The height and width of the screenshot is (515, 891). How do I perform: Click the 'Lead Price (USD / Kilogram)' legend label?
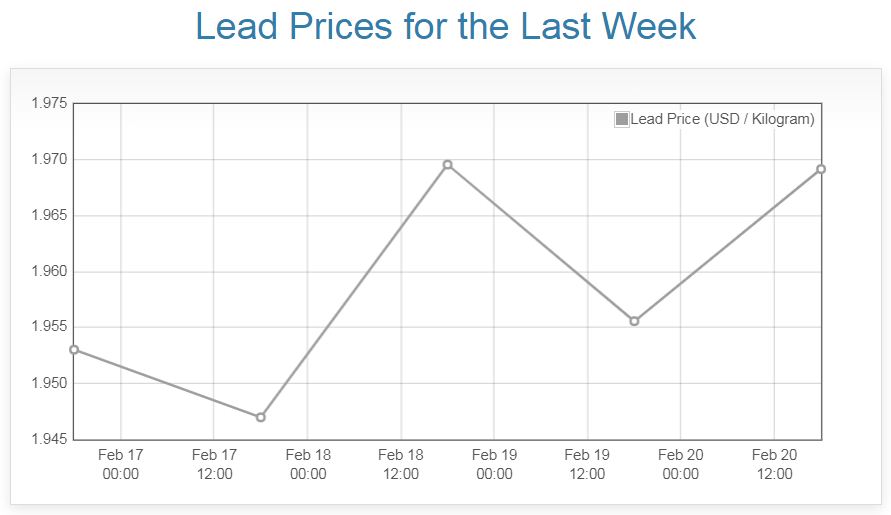coord(722,119)
